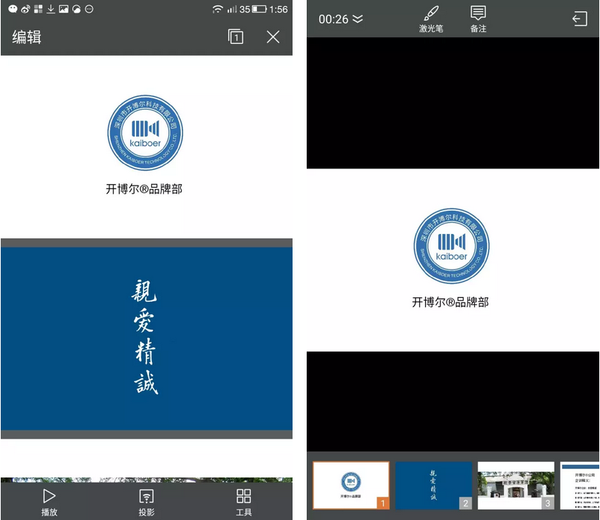Tap the 编辑 title in the header

[x=27, y=37]
